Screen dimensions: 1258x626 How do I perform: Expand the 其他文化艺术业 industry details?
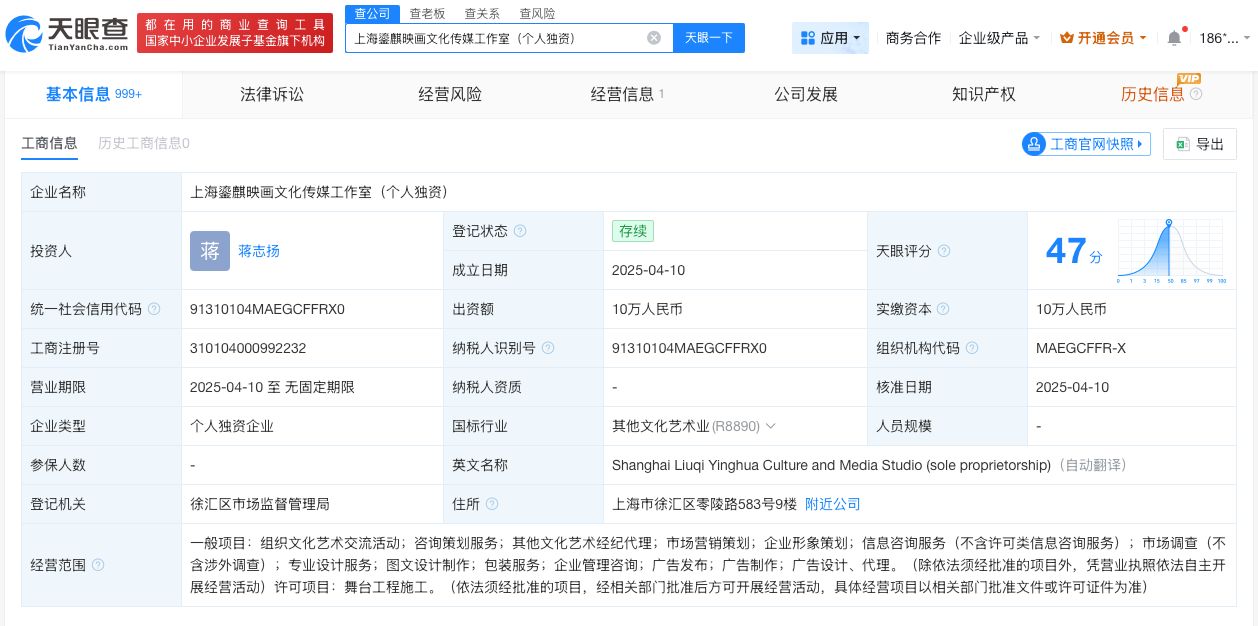(x=771, y=426)
